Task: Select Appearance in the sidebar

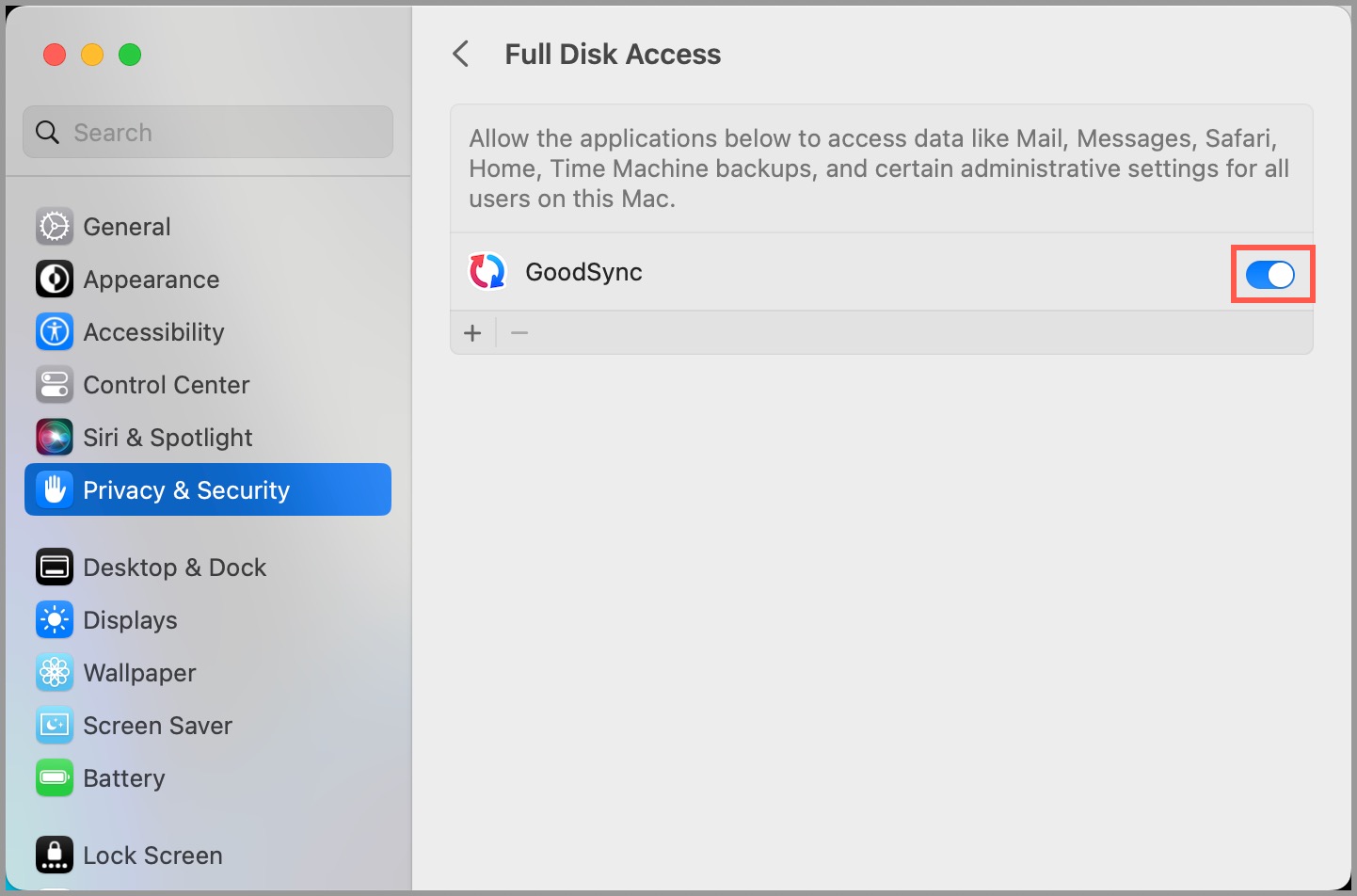Action: point(151,280)
